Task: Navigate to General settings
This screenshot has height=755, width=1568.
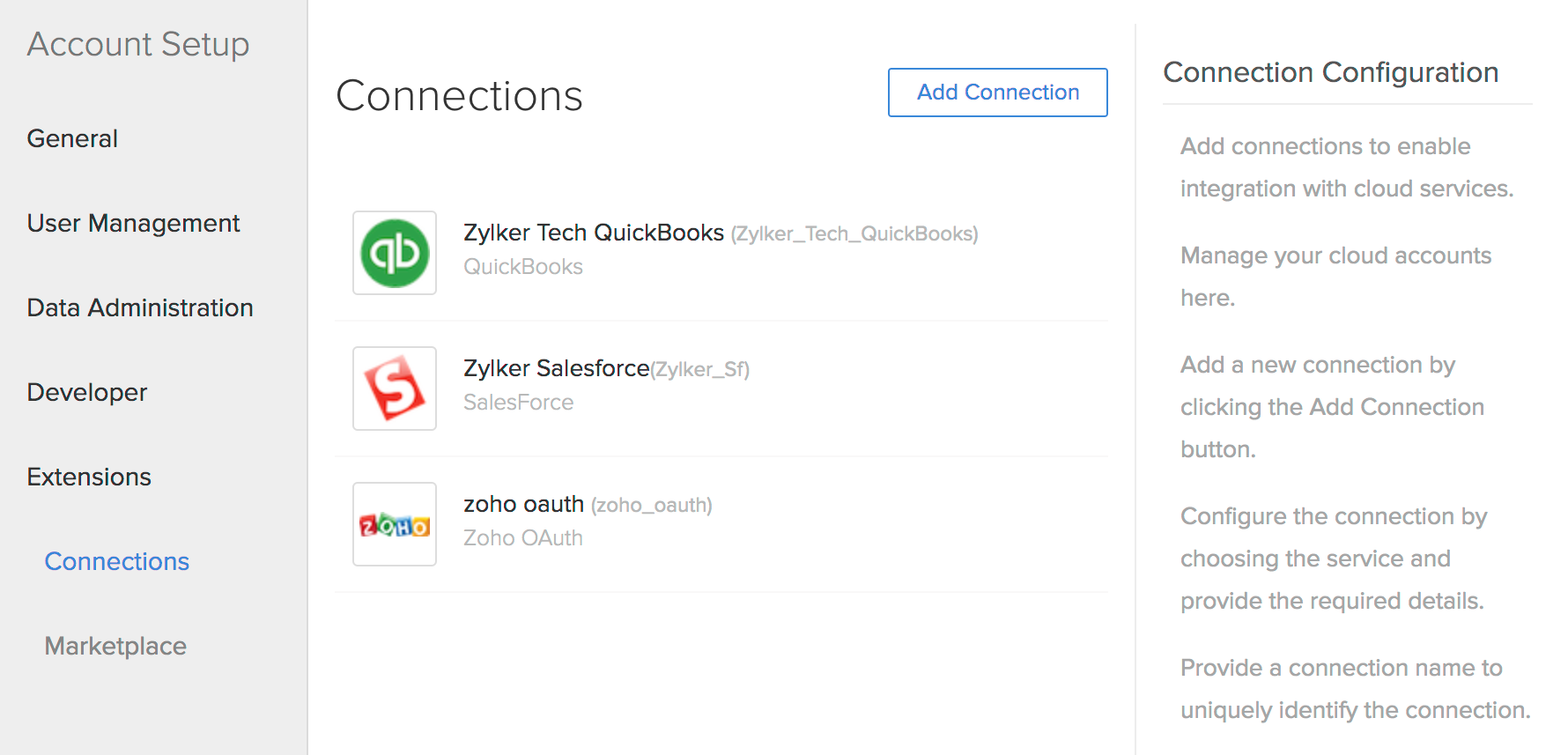Action: tap(72, 138)
